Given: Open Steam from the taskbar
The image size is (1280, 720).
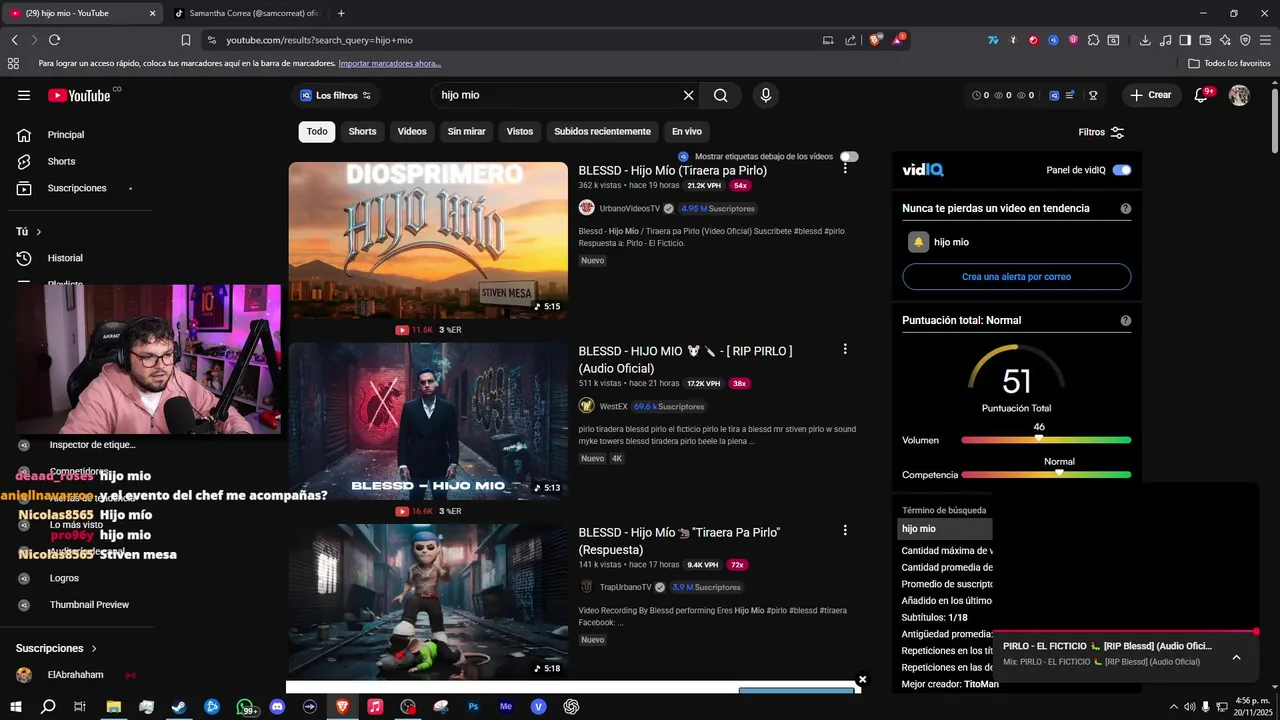Looking at the screenshot, I should [x=179, y=706].
